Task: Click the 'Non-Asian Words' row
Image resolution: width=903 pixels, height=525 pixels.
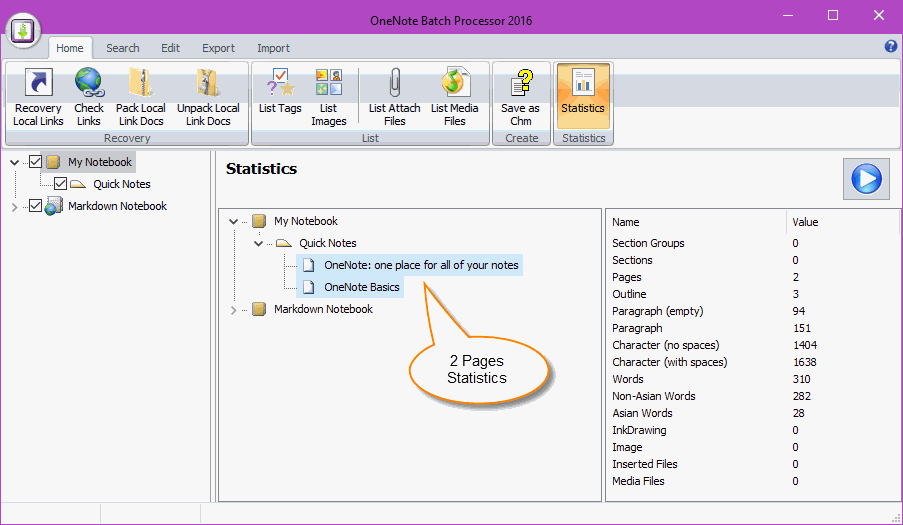Action: 752,396
